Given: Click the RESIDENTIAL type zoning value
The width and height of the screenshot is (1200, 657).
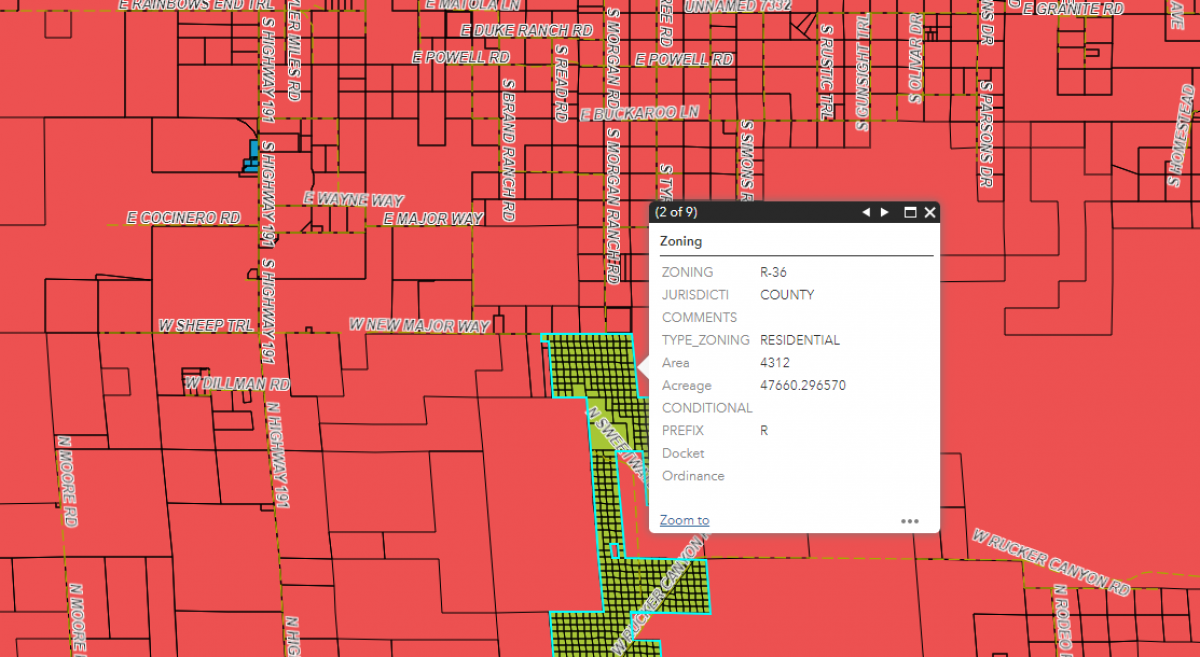Looking at the screenshot, I should pyautogui.click(x=800, y=340).
